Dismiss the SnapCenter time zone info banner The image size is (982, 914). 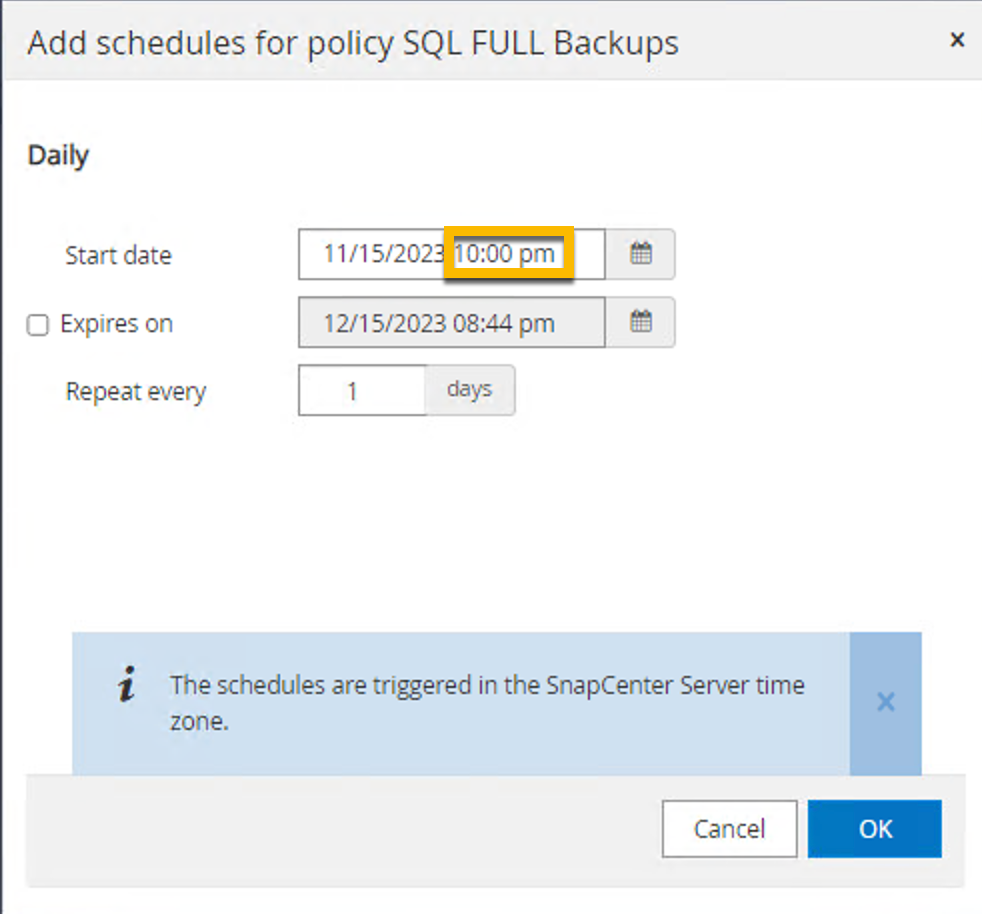[x=885, y=702]
